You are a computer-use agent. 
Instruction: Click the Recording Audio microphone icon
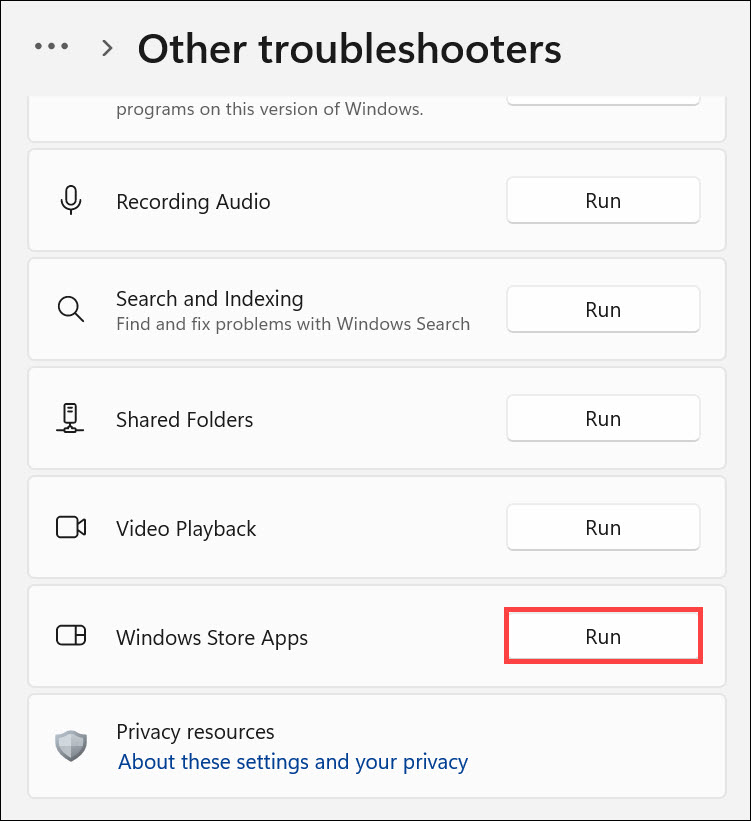[x=70, y=201]
